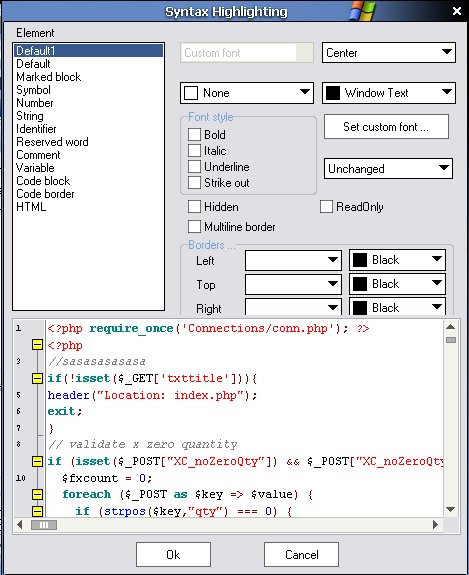Click the vertical scrollbar thumb in preview
This screenshot has height=575, width=469.
coord(451,340)
